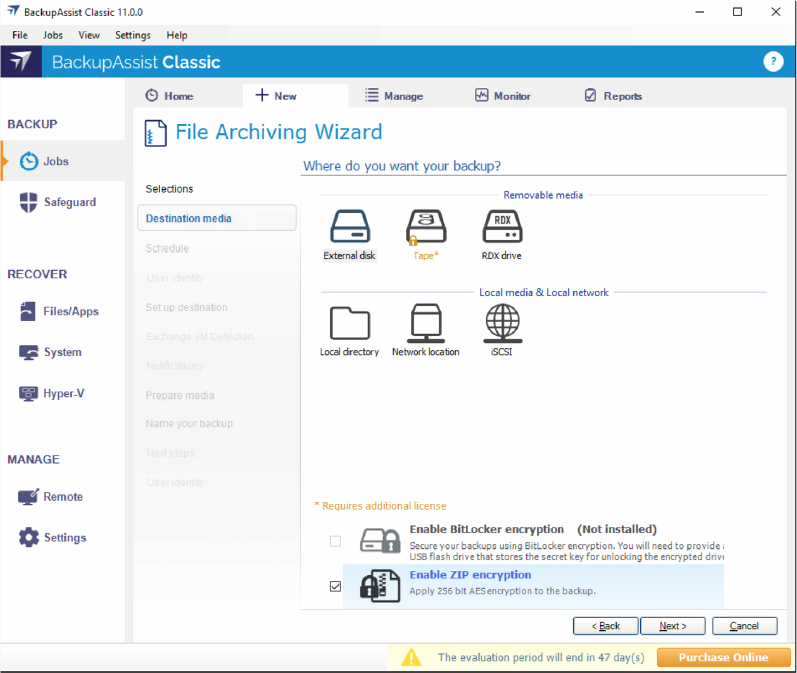Open the help question mark icon
Image resolution: width=797 pixels, height=673 pixels.
[x=773, y=62]
